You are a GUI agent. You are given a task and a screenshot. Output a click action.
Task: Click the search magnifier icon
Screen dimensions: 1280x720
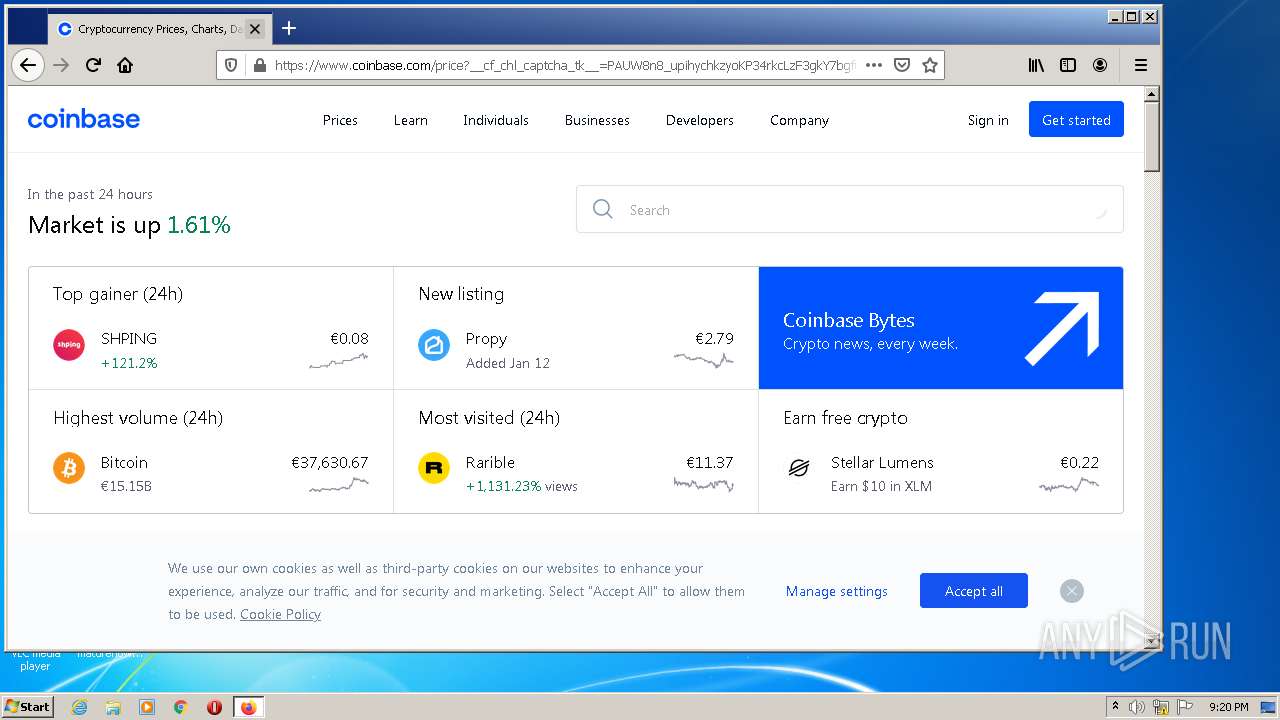tap(603, 209)
